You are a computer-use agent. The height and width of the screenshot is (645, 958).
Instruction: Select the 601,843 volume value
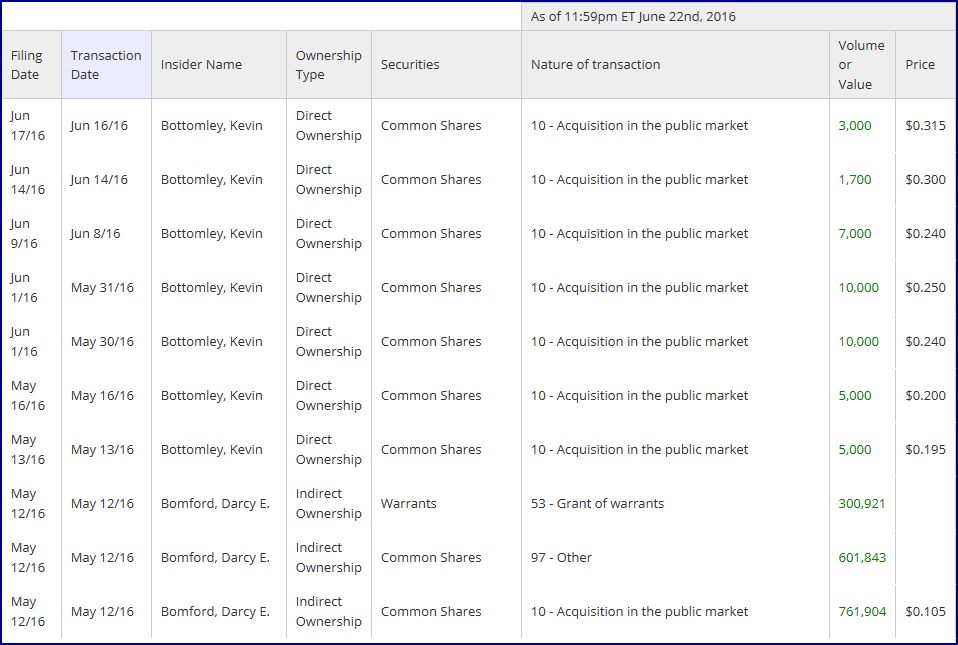(862, 558)
